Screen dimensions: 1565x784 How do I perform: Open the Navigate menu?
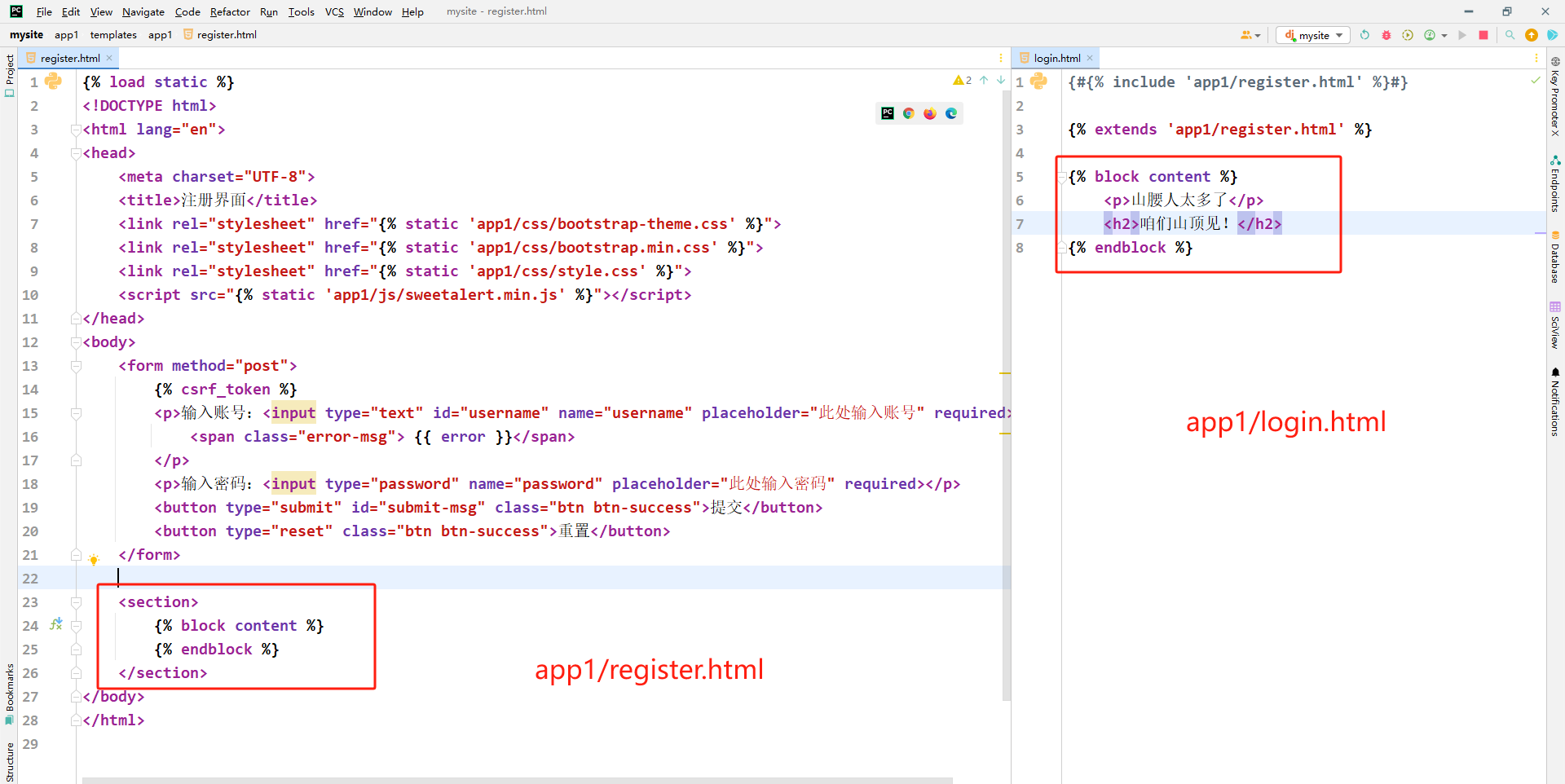(143, 11)
